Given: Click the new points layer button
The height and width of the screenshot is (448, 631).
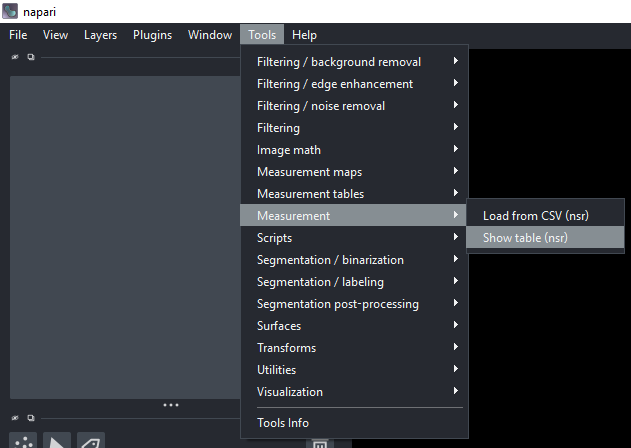Looking at the screenshot, I should (x=23, y=441).
